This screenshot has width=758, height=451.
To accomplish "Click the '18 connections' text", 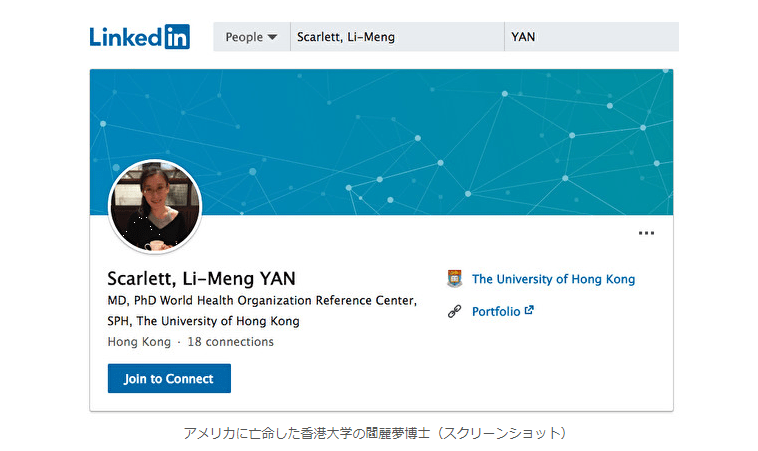I will pyautogui.click(x=231, y=342).
